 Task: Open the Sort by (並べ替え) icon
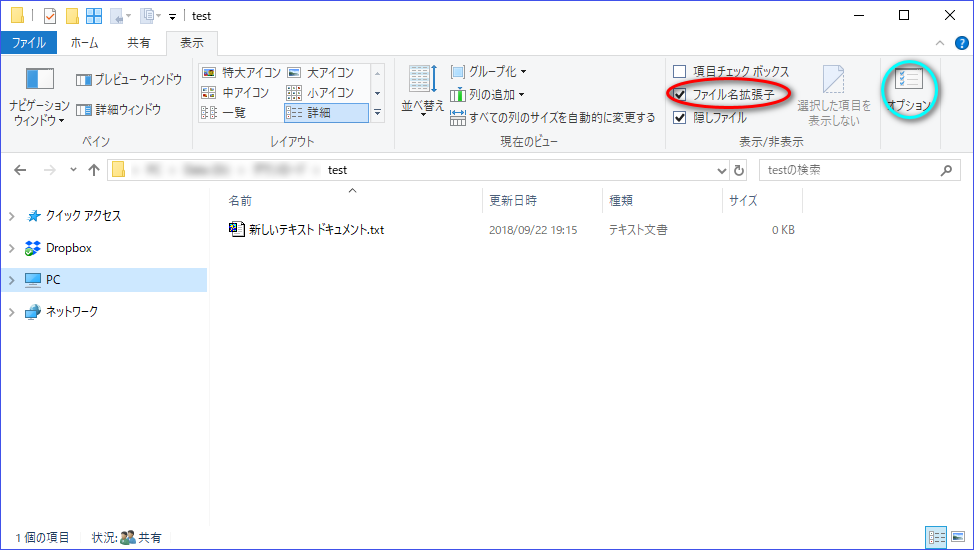tap(420, 90)
